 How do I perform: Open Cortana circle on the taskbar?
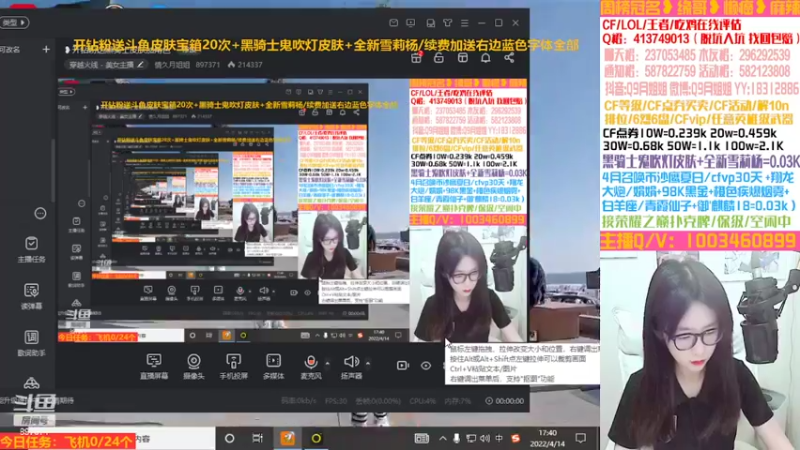point(230,438)
